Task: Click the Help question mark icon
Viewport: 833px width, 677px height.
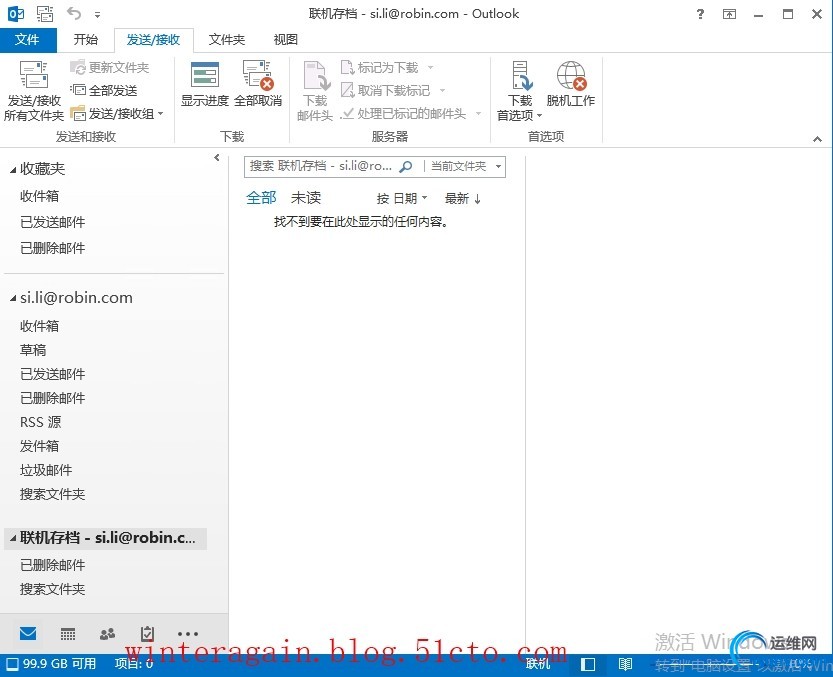Action: click(700, 14)
